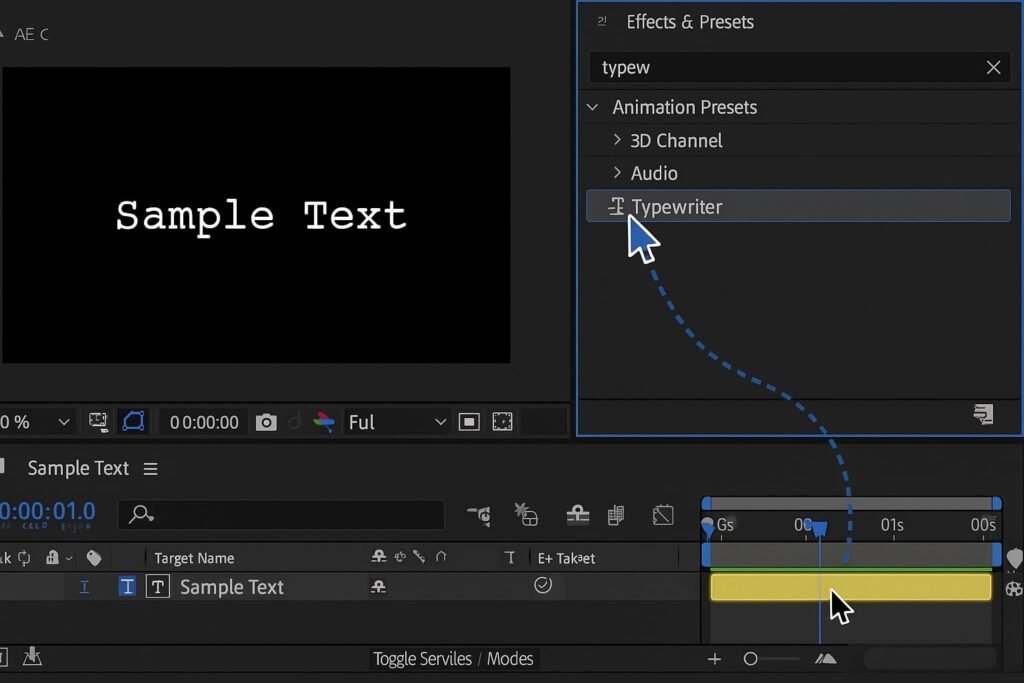
Task: Toggle the transparency grid icon in viewer
Action: tap(502, 422)
